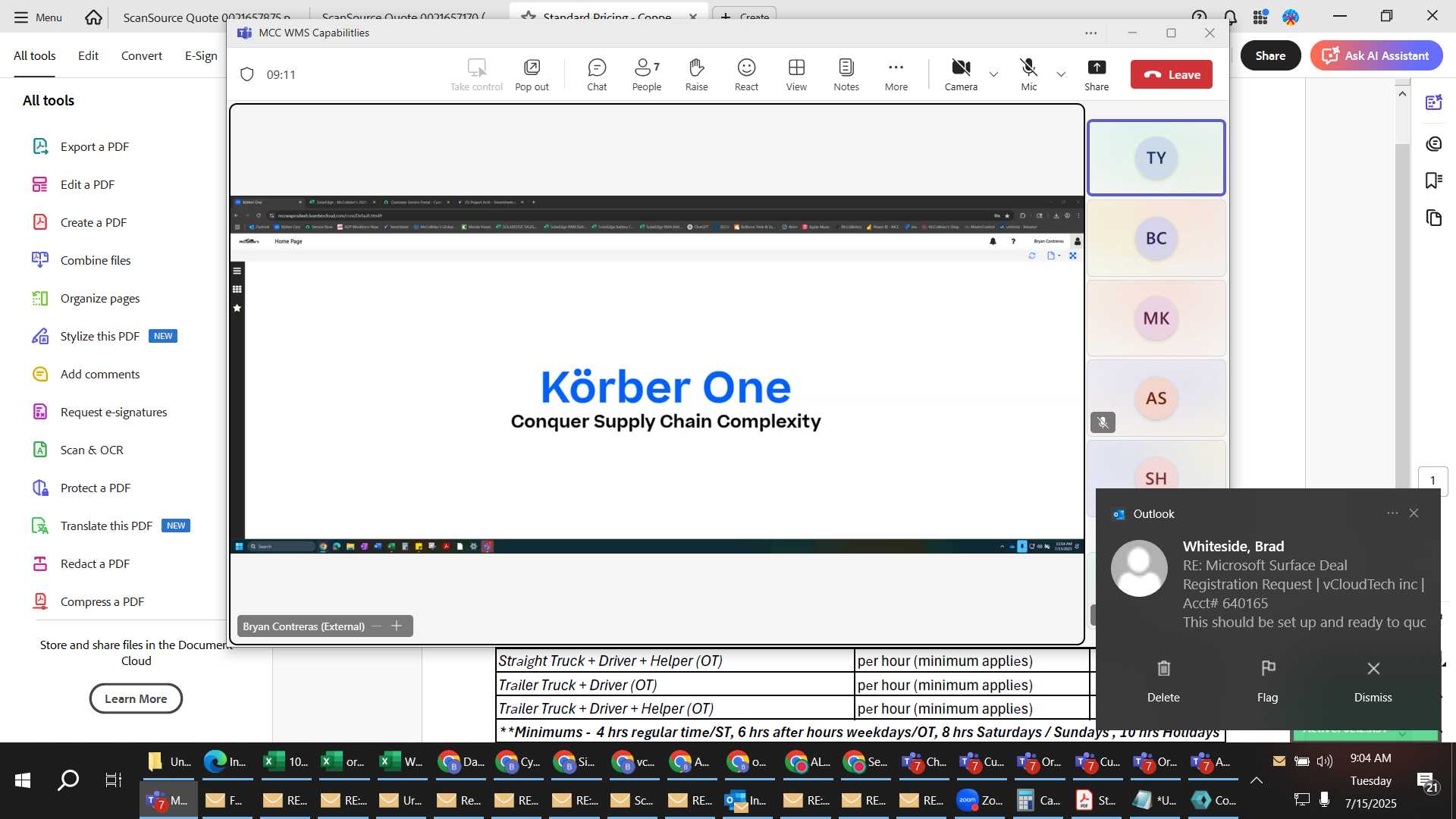Image resolution: width=1456 pixels, height=819 pixels.
Task: Open the Edit menu in Acrobat
Action: coord(88,55)
